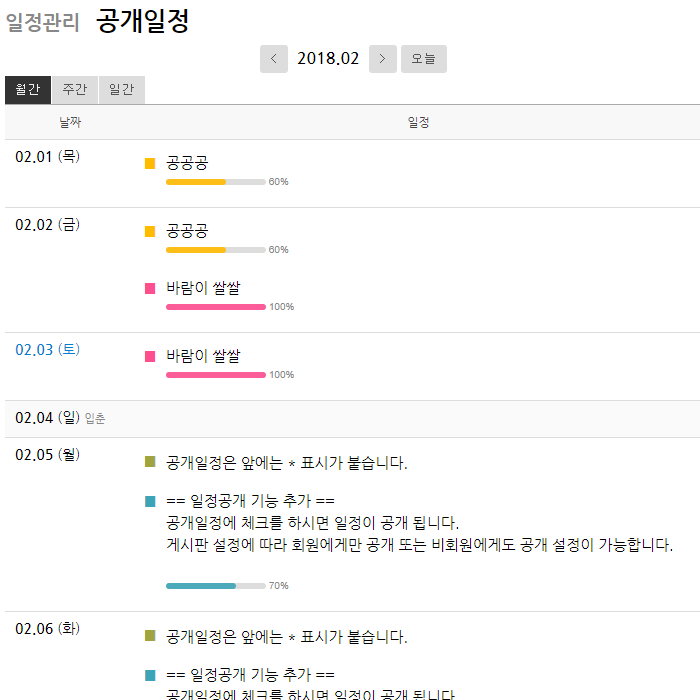
Task: Go to previous month with left chevron
Action: point(273,59)
